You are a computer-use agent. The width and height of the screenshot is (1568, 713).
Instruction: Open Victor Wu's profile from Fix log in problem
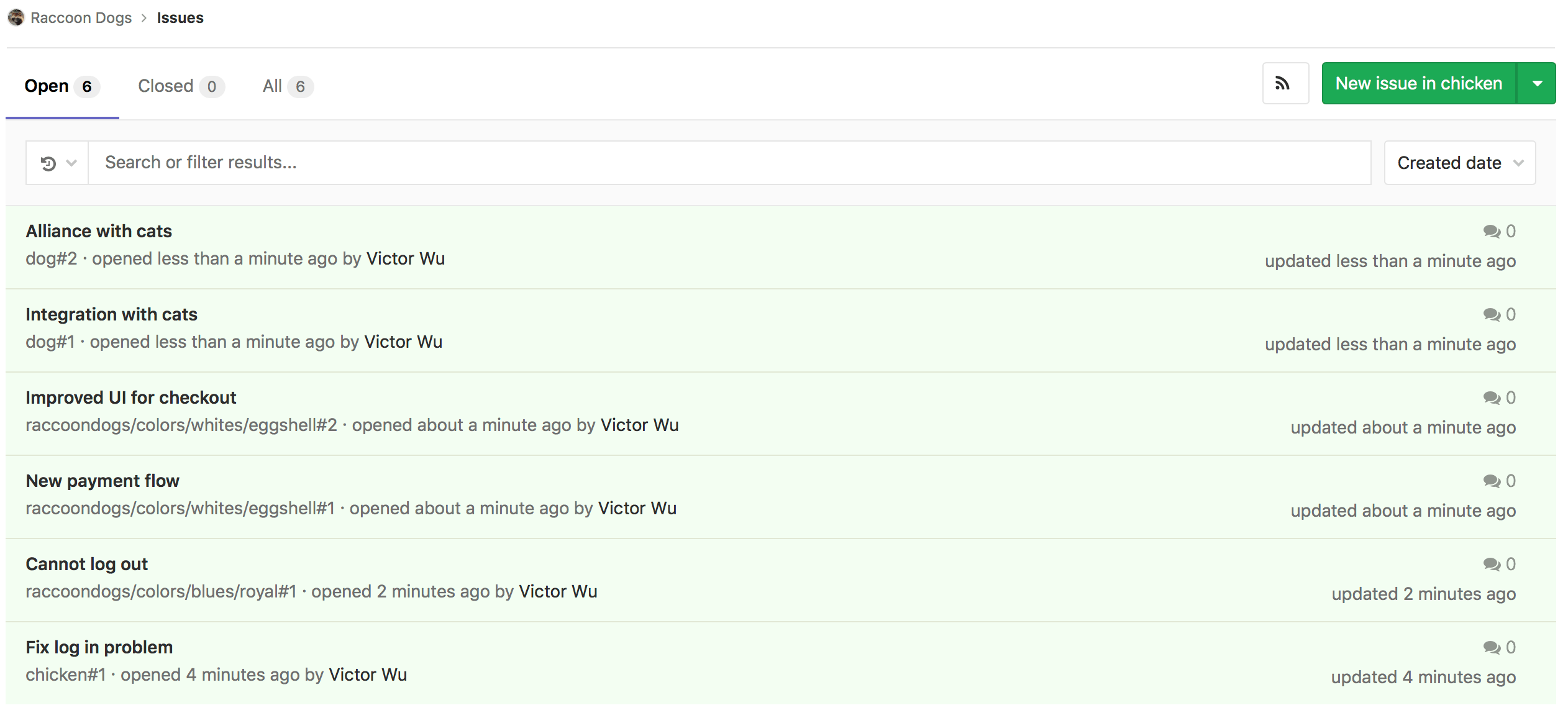click(x=368, y=674)
